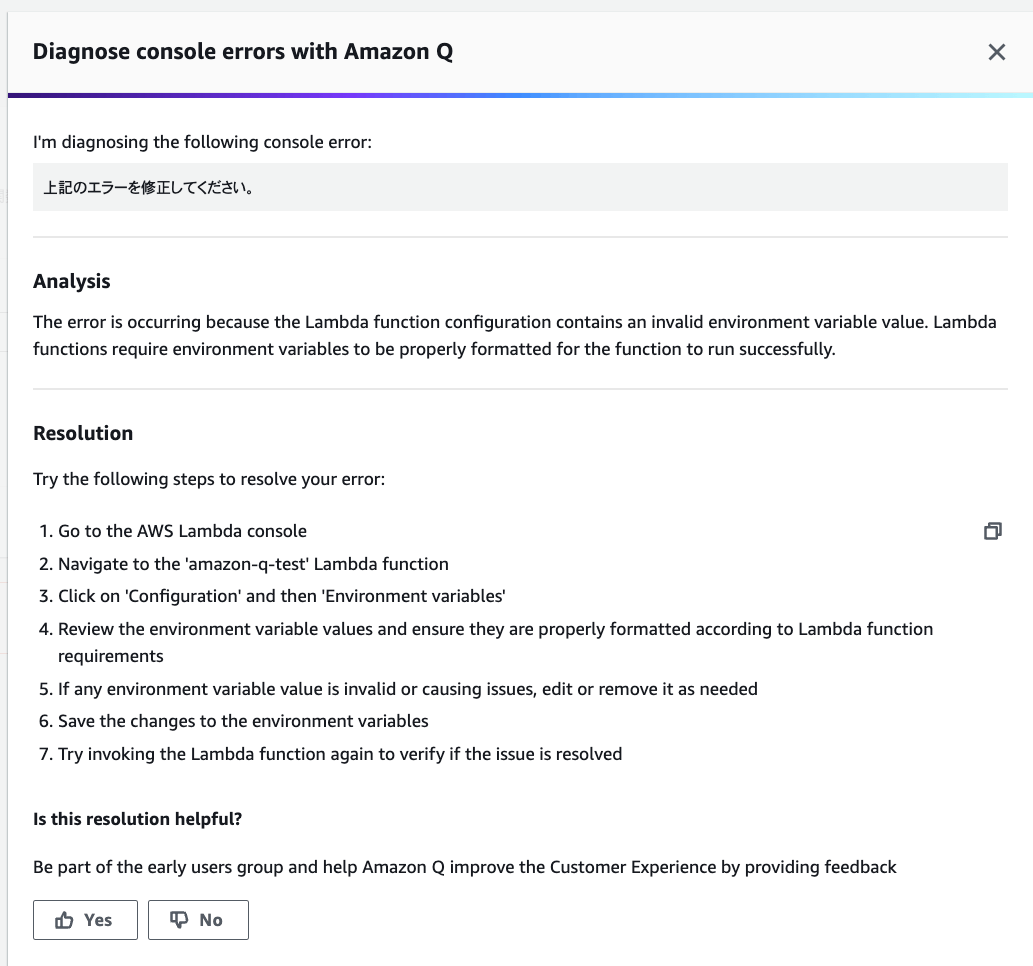Click step 'Review the environment variable values'
Screen dimensions: 1033x966
(495, 629)
